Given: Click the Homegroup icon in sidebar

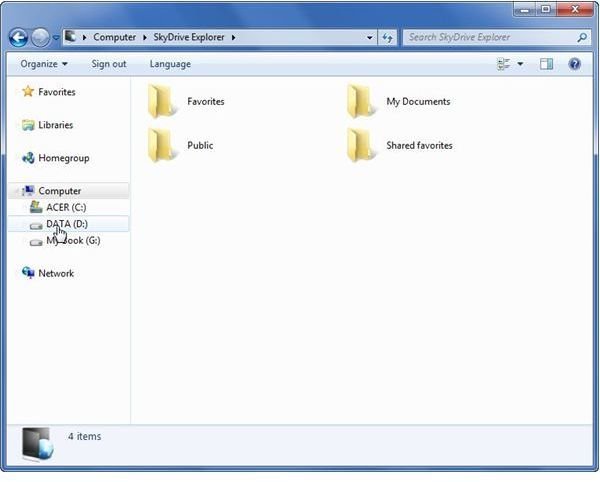Looking at the screenshot, I should tap(28, 158).
